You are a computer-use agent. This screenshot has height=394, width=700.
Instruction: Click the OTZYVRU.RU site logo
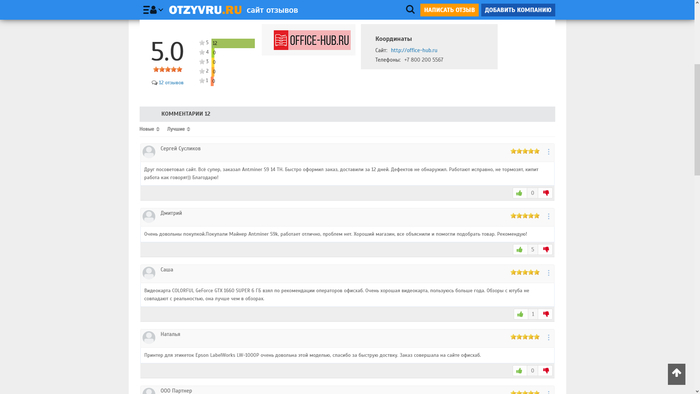pos(205,10)
